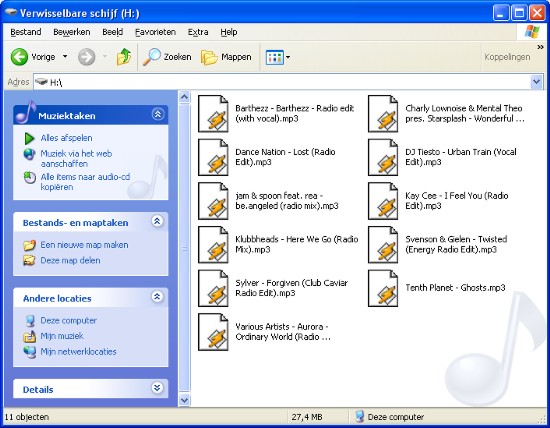Click the Mijn netwerklocaties link
The width and height of the screenshot is (550, 428).
point(78,352)
